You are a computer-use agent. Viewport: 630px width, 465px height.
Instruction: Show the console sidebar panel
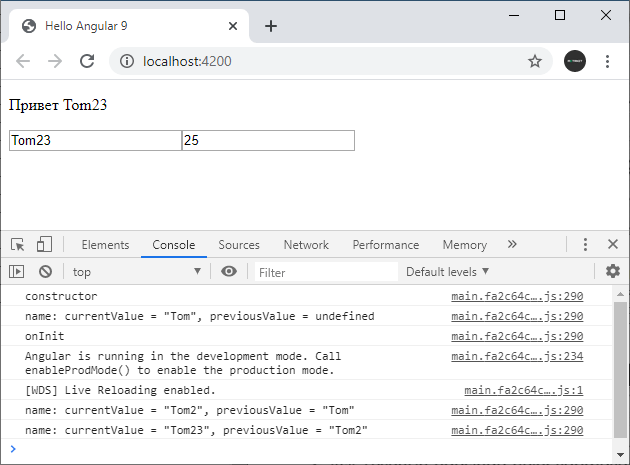click(x=17, y=271)
